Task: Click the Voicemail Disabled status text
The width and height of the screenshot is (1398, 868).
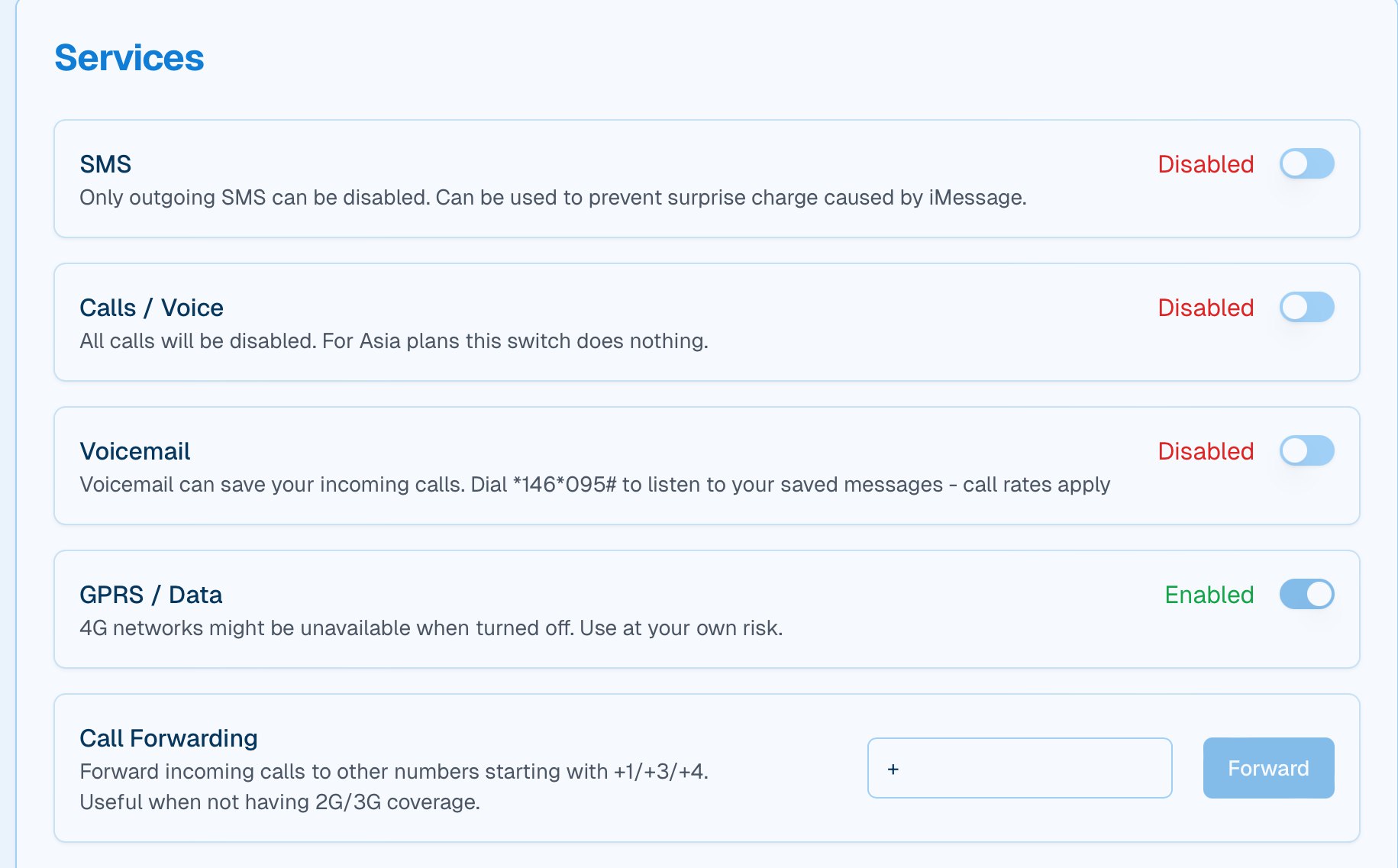Action: [x=1206, y=451]
